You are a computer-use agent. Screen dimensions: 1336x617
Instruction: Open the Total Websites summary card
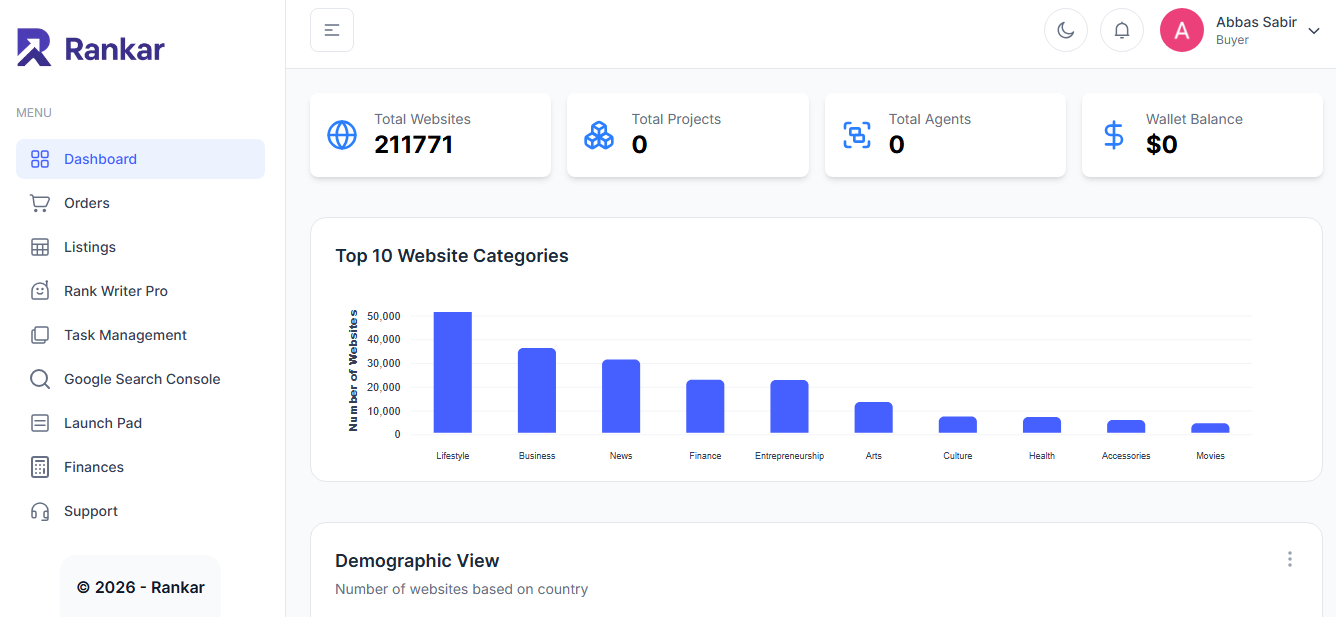click(x=430, y=135)
